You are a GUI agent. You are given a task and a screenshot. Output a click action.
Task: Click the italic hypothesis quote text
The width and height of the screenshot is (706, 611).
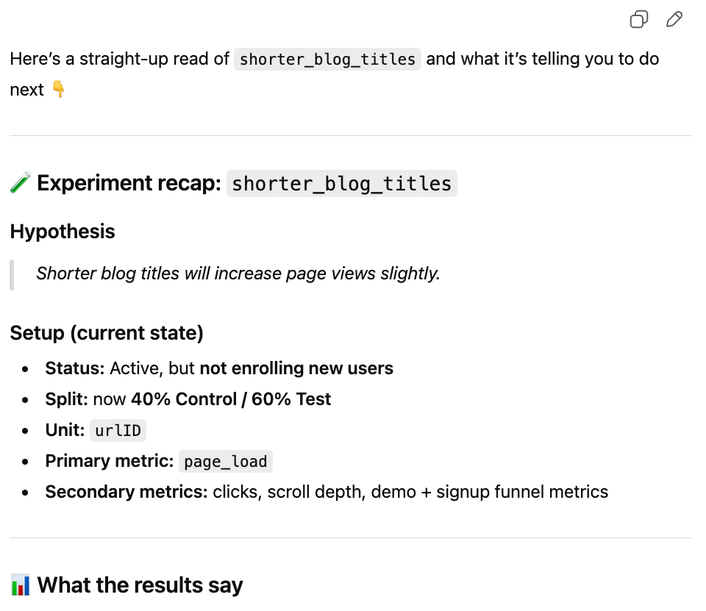point(238,273)
